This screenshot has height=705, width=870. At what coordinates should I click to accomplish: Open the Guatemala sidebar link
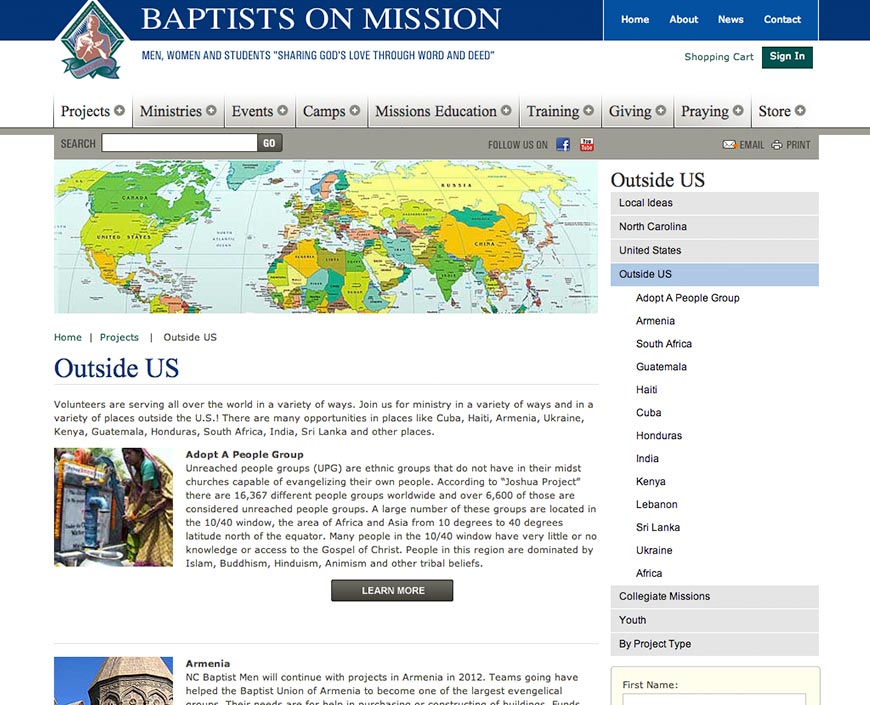click(661, 367)
